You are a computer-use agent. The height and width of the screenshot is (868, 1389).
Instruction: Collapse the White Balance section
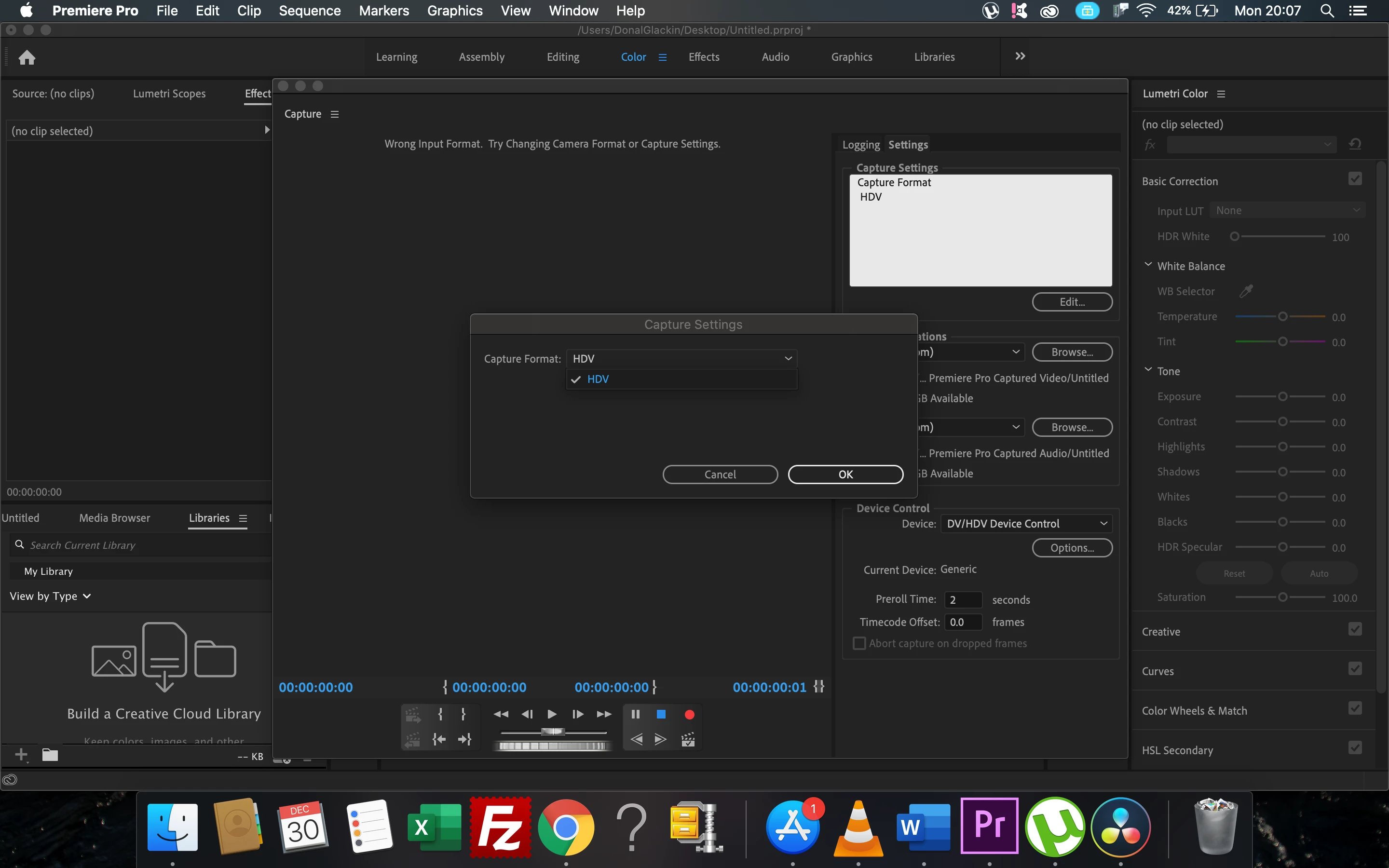coord(1148,265)
